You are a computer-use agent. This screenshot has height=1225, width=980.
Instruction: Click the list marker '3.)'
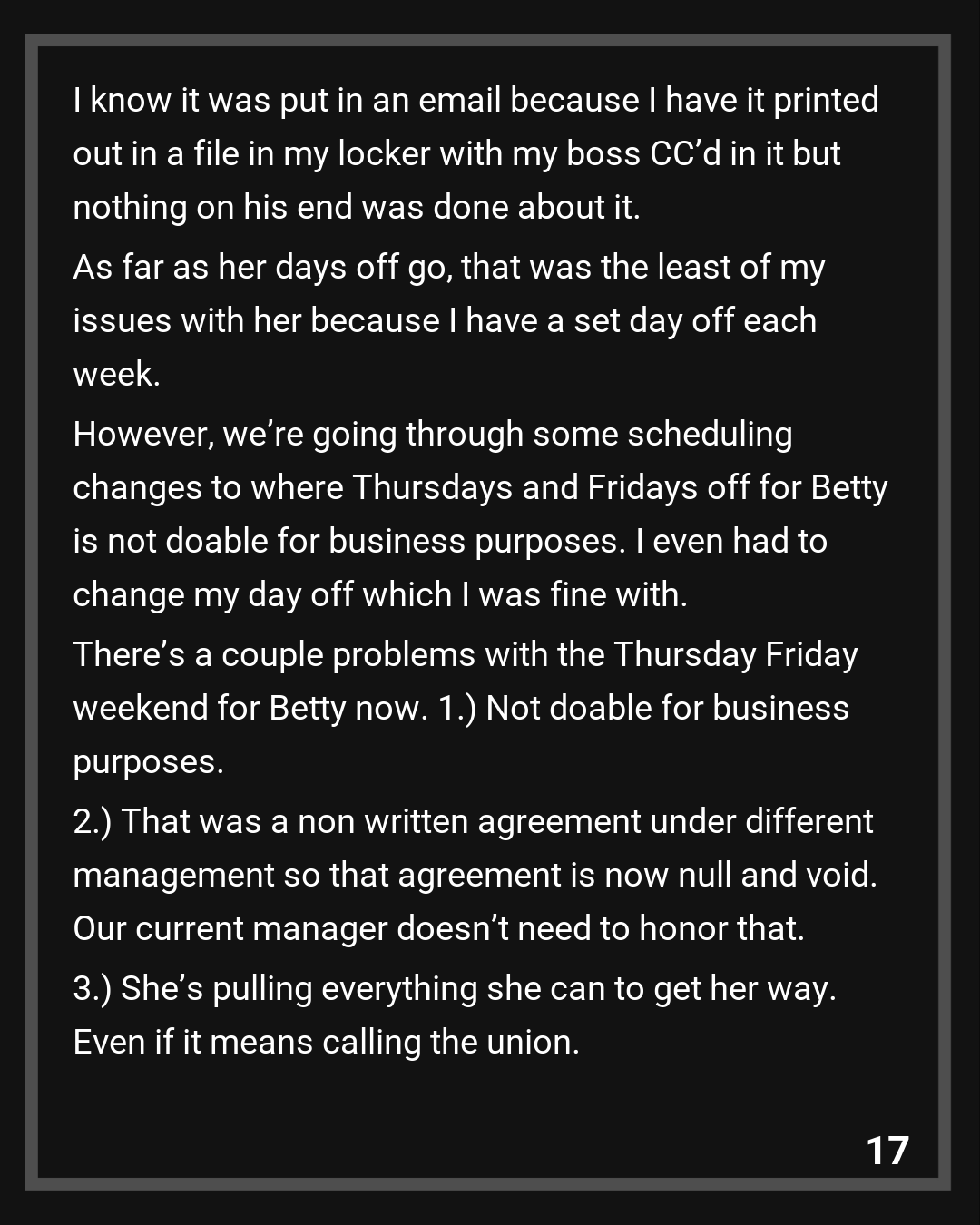coord(92,988)
